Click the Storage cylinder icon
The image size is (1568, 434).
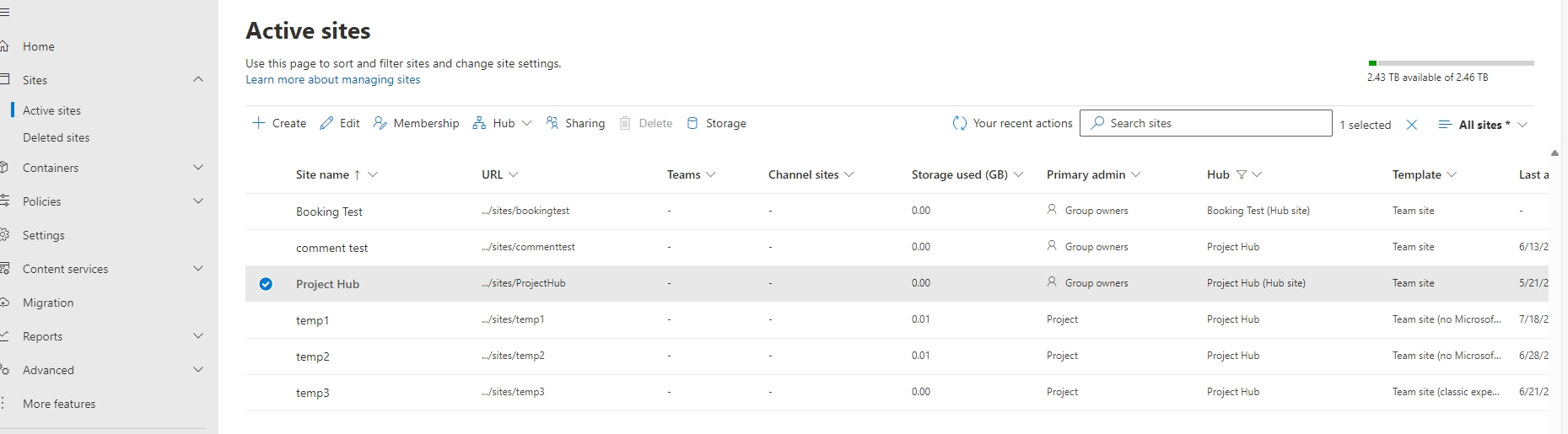(692, 123)
